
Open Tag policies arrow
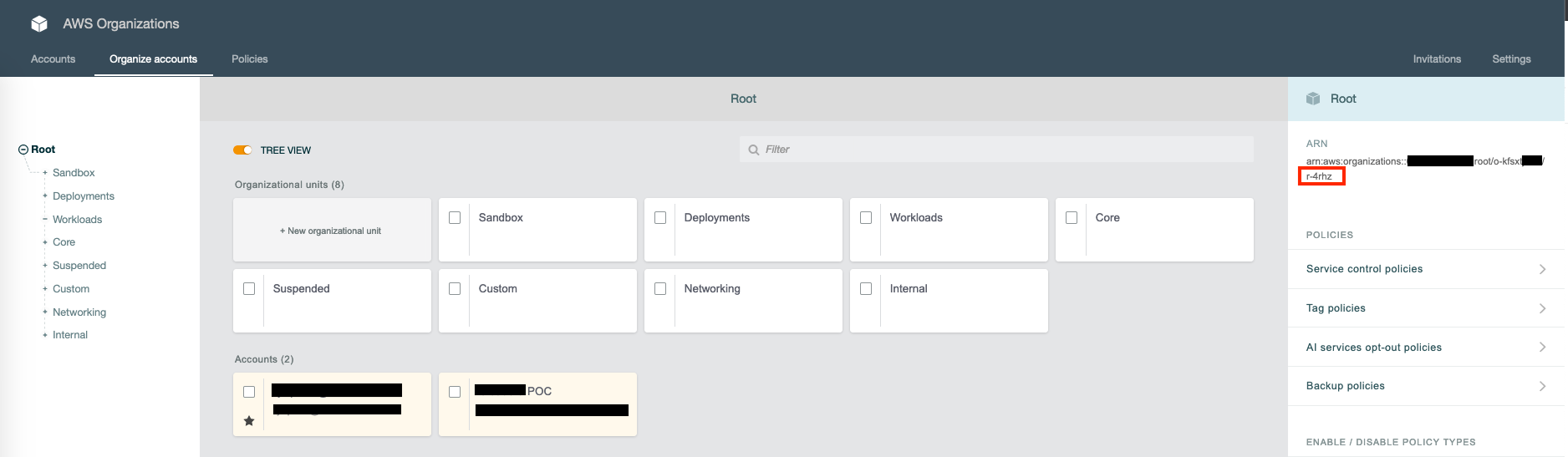pos(1542,308)
